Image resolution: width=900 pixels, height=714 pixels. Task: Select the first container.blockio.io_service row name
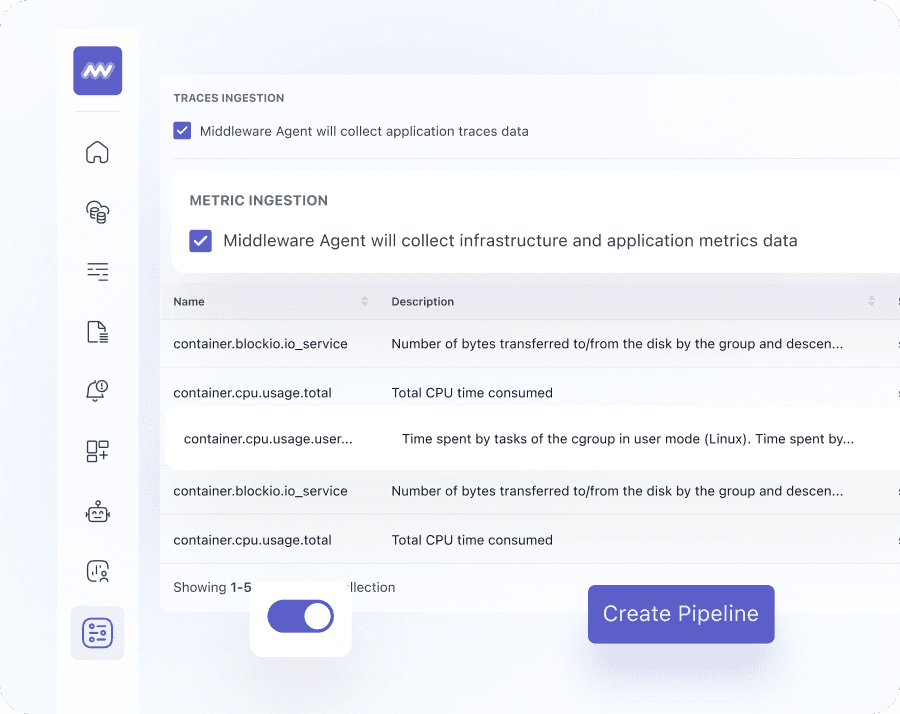click(261, 344)
